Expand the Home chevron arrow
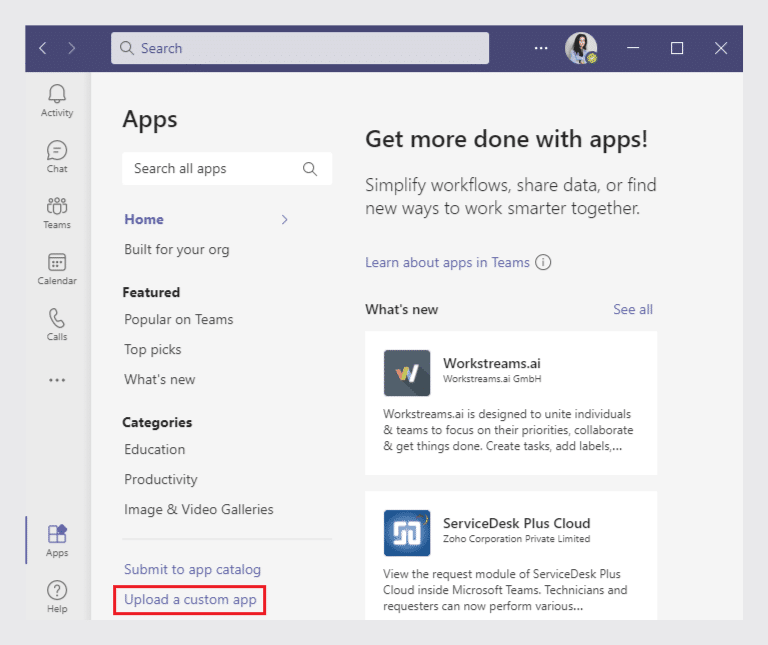The height and width of the screenshot is (645, 768). 285,219
